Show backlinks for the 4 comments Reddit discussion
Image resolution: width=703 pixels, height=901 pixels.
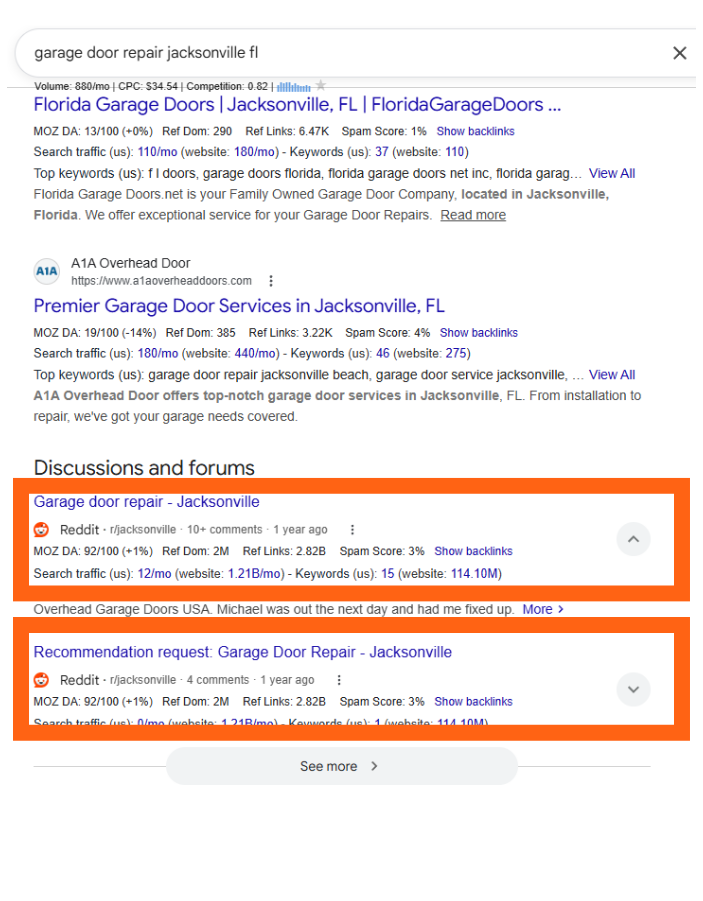pos(473,702)
